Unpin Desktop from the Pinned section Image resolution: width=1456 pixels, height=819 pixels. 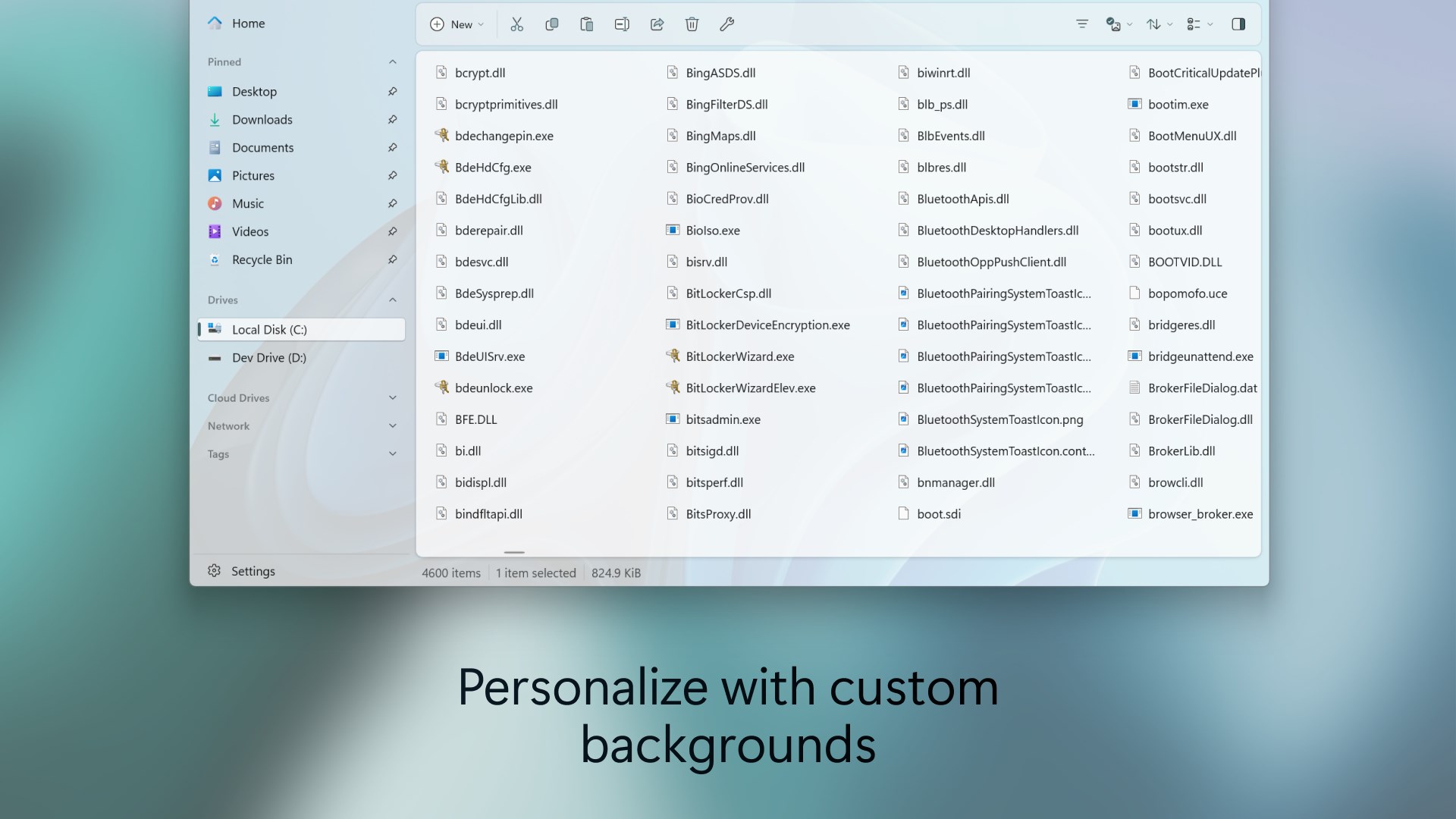point(392,91)
